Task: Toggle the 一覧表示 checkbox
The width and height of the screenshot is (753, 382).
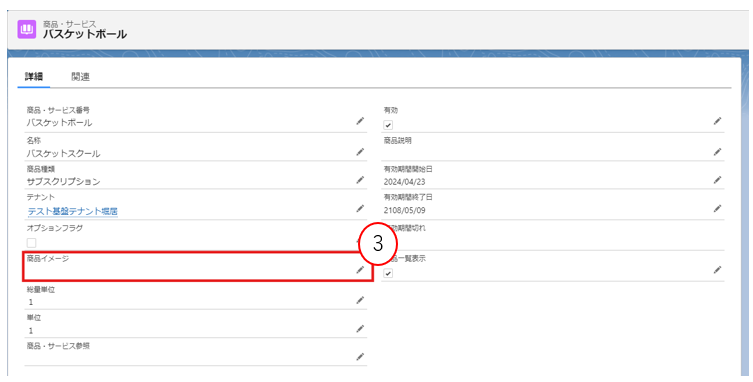Action: (x=388, y=273)
